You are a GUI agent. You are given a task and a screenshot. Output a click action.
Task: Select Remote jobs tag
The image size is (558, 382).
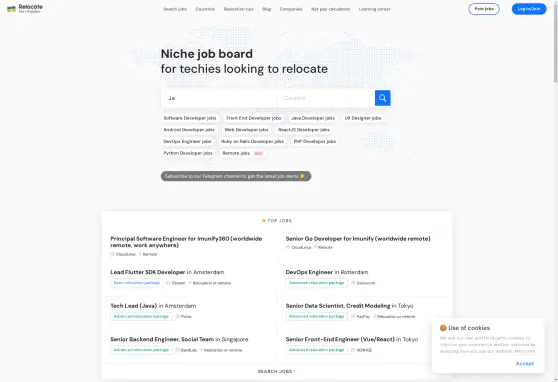[242, 153]
